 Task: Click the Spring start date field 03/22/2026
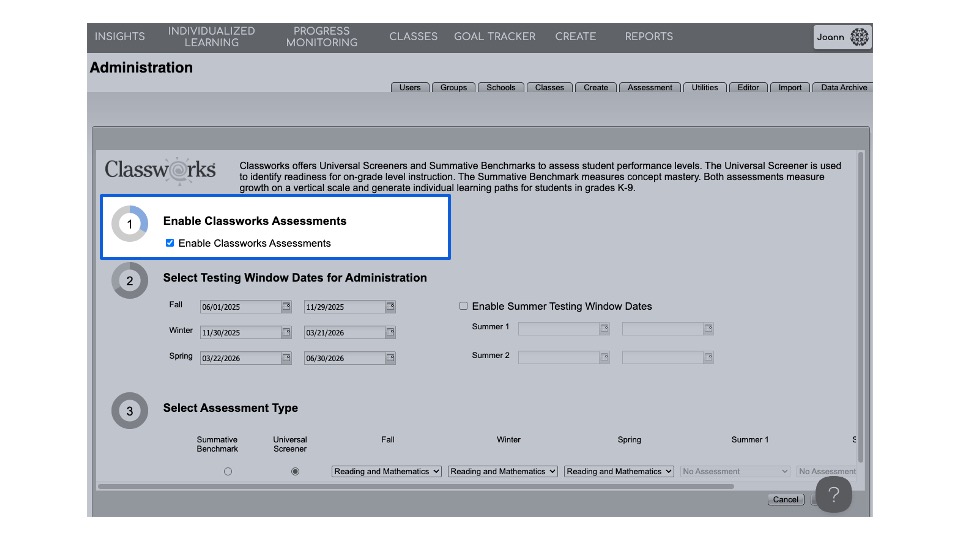pyautogui.click(x=241, y=358)
